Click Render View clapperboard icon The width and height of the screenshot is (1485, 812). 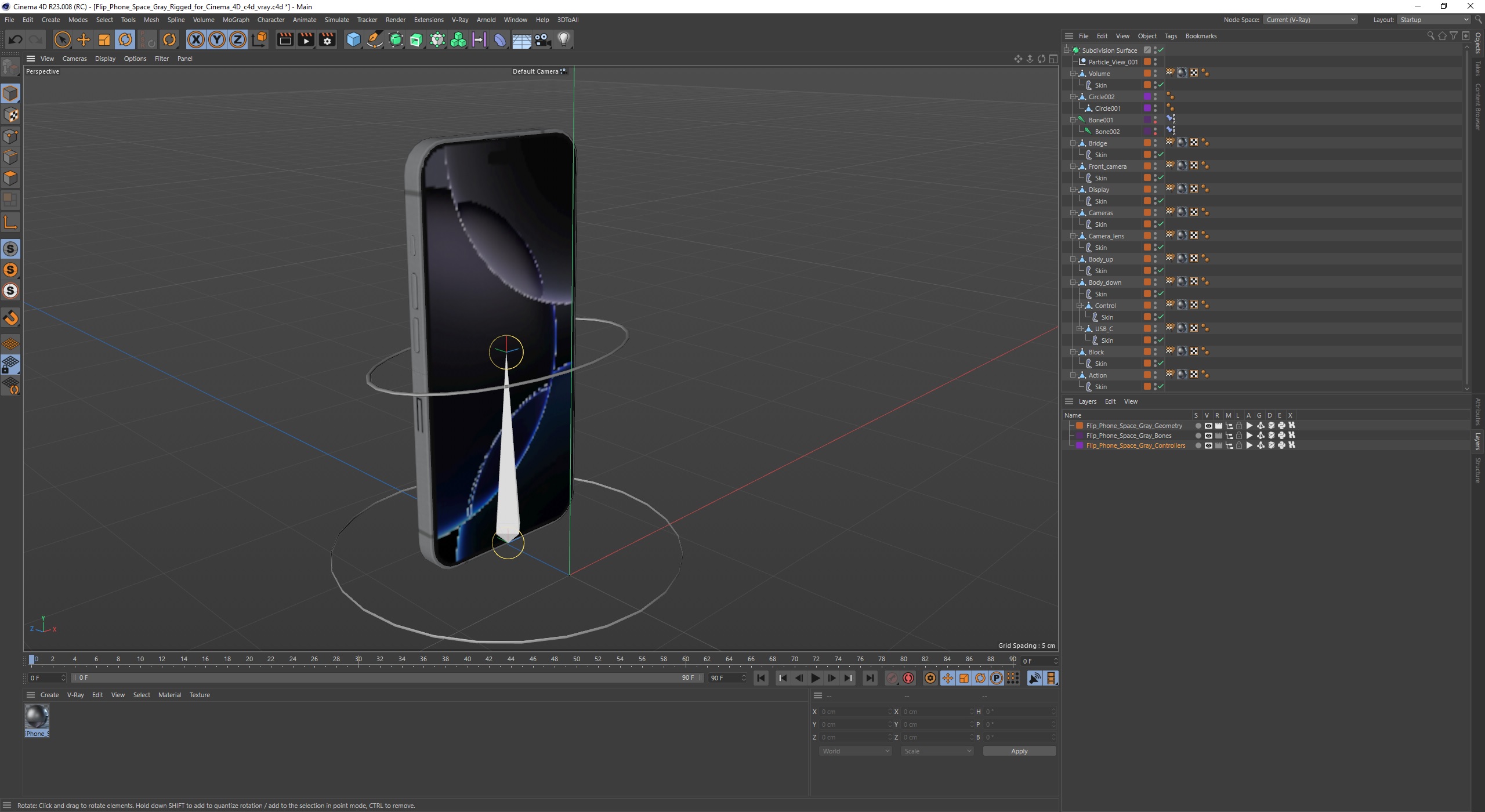[285, 39]
